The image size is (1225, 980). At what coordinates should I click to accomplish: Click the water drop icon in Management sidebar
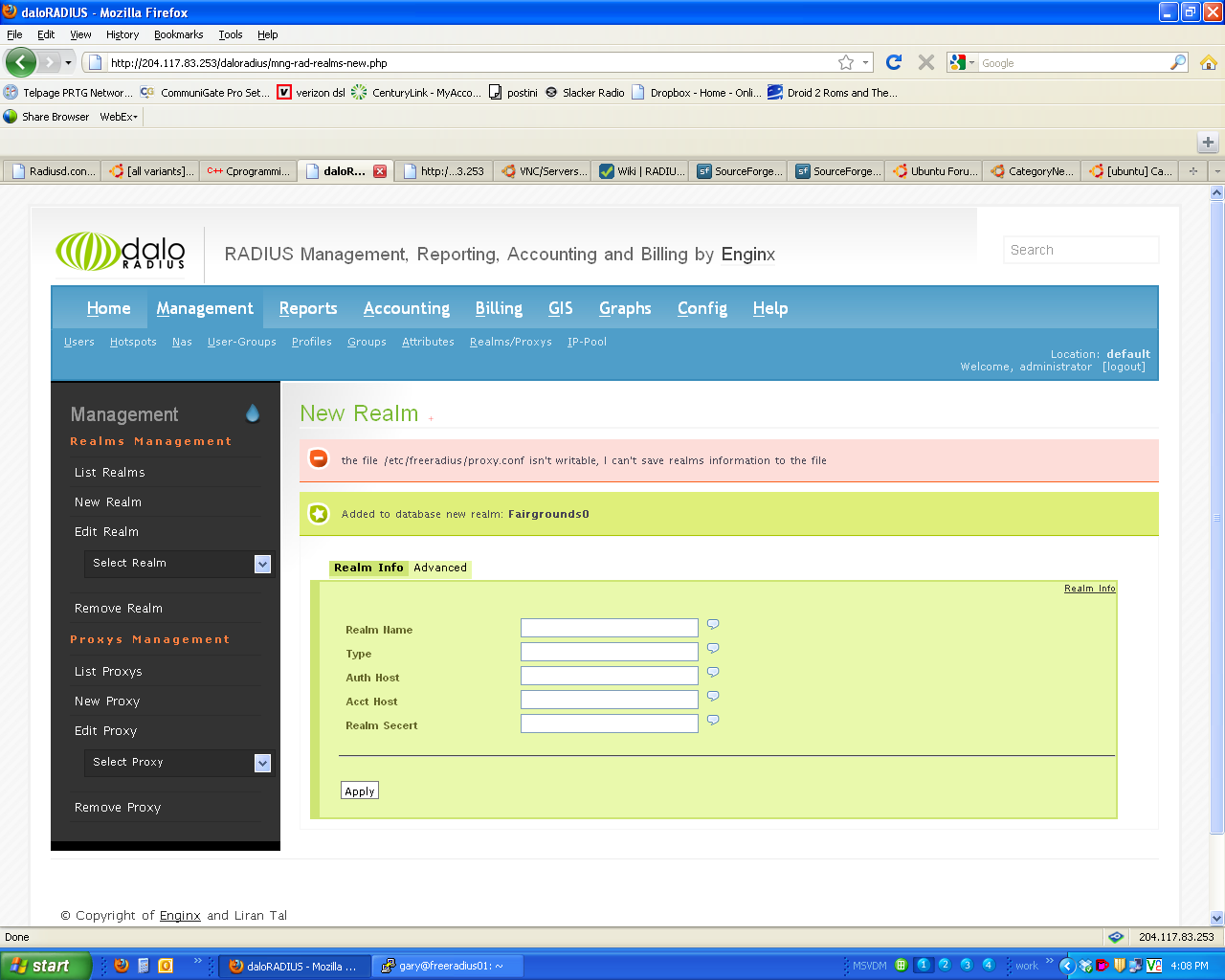tap(253, 412)
